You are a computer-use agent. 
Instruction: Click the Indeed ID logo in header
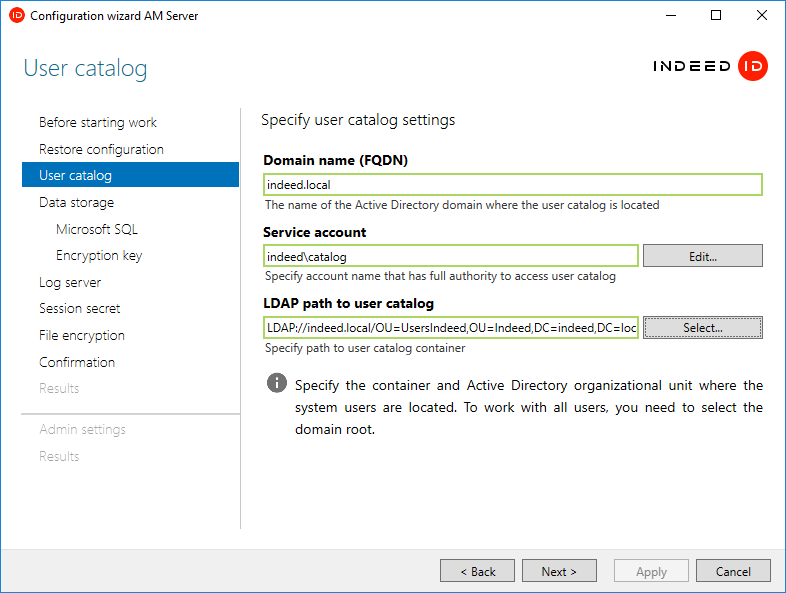710,66
